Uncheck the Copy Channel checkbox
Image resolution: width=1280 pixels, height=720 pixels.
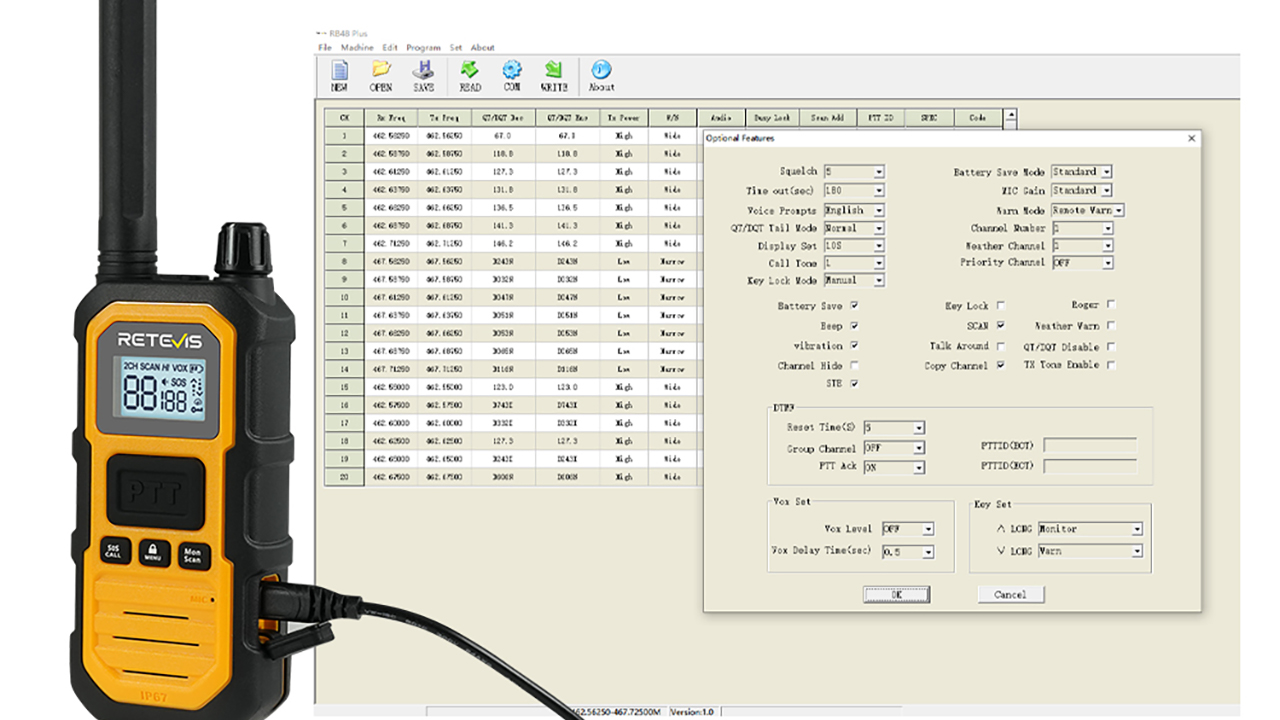click(1000, 365)
